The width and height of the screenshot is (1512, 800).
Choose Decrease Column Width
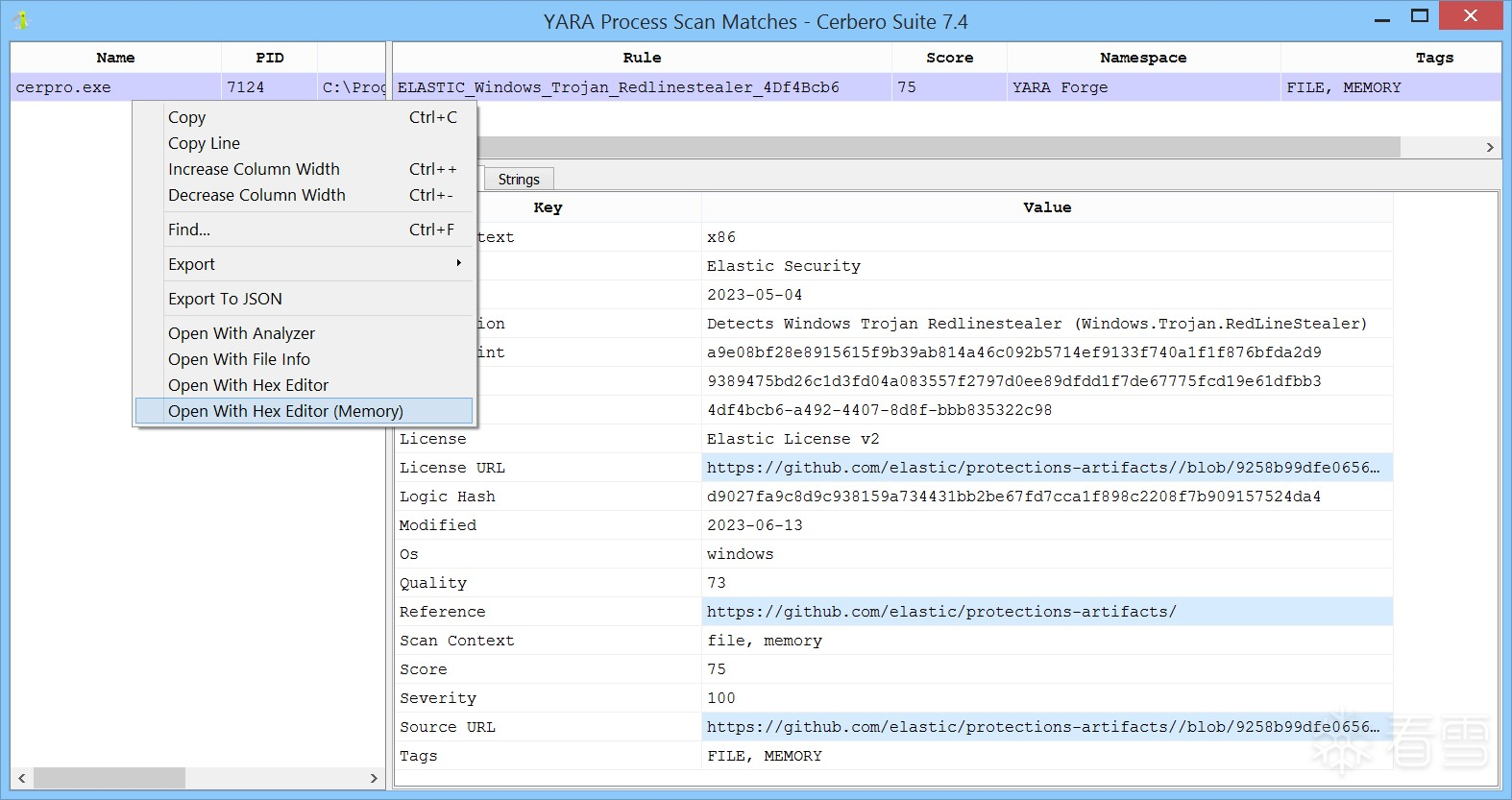tap(304, 195)
